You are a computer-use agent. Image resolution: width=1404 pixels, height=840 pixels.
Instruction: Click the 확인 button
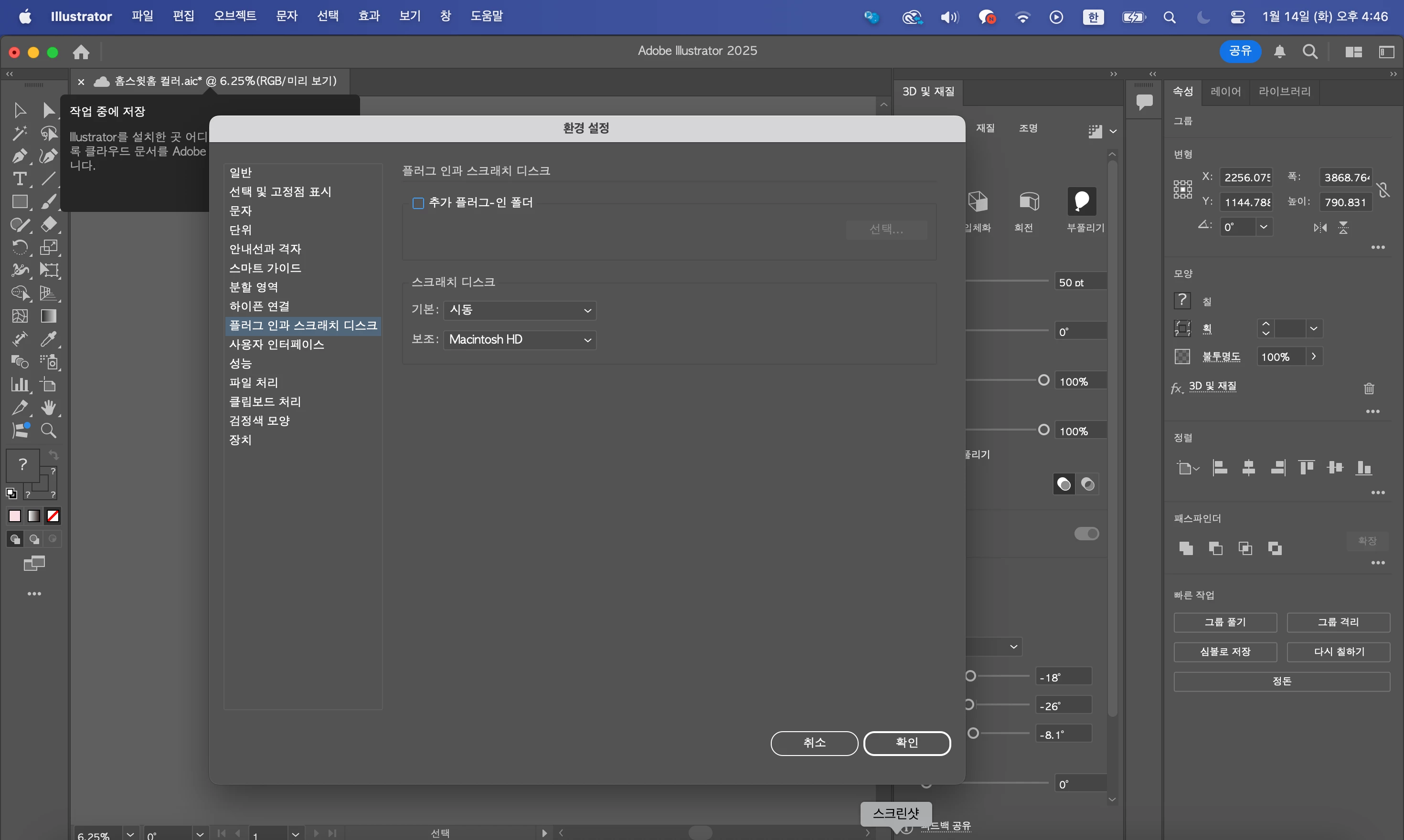tap(906, 743)
